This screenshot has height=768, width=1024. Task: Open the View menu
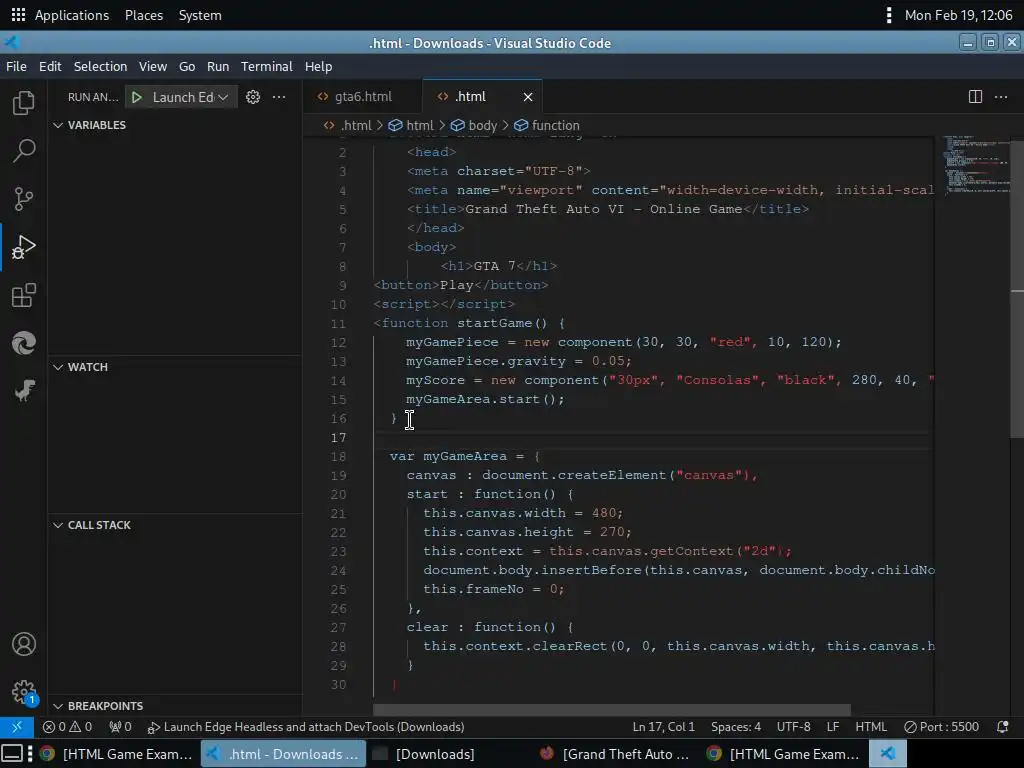click(x=153, y=67)
